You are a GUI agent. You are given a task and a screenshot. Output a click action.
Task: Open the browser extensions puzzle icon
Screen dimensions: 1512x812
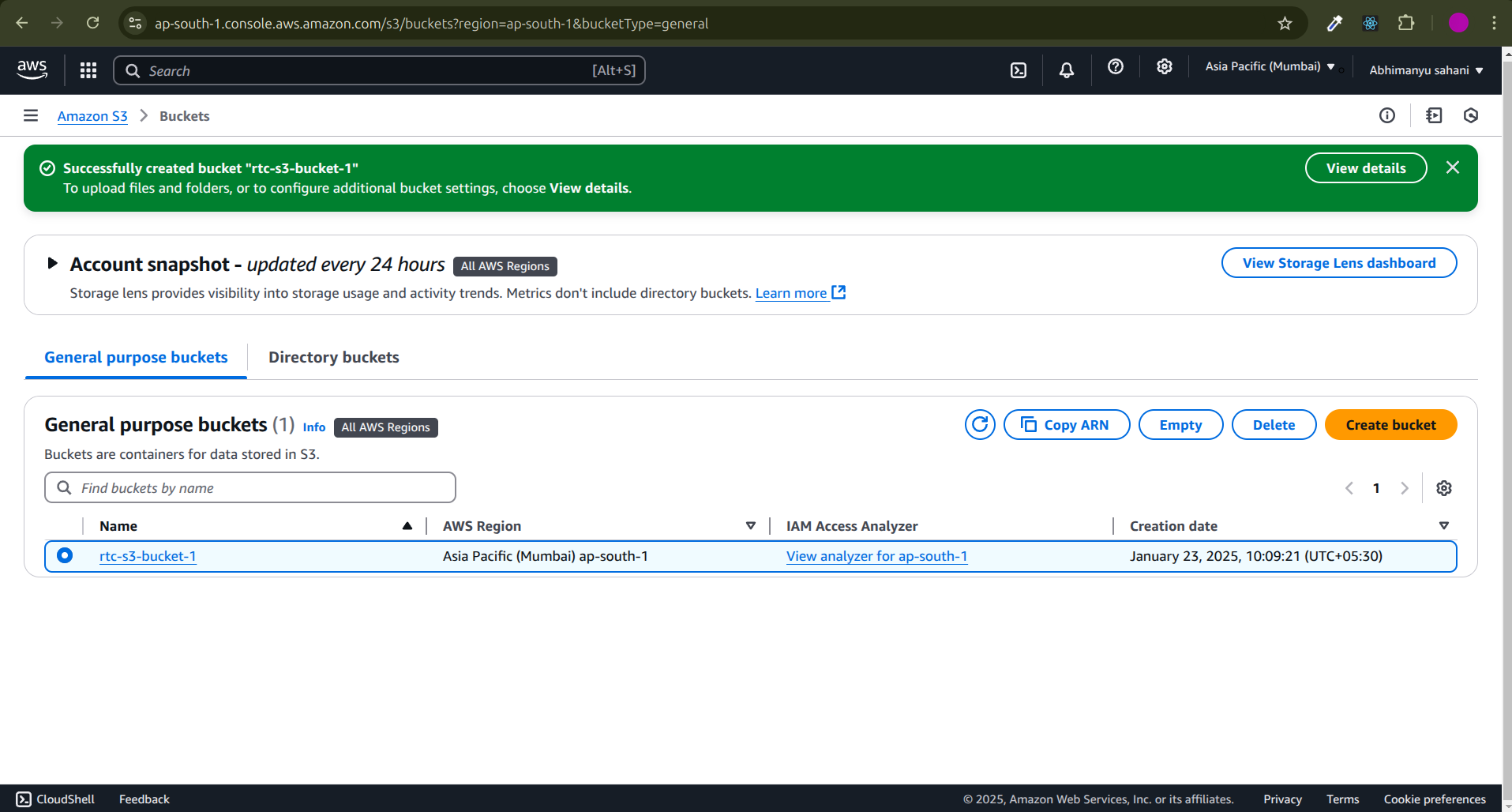pos(1406,23)
